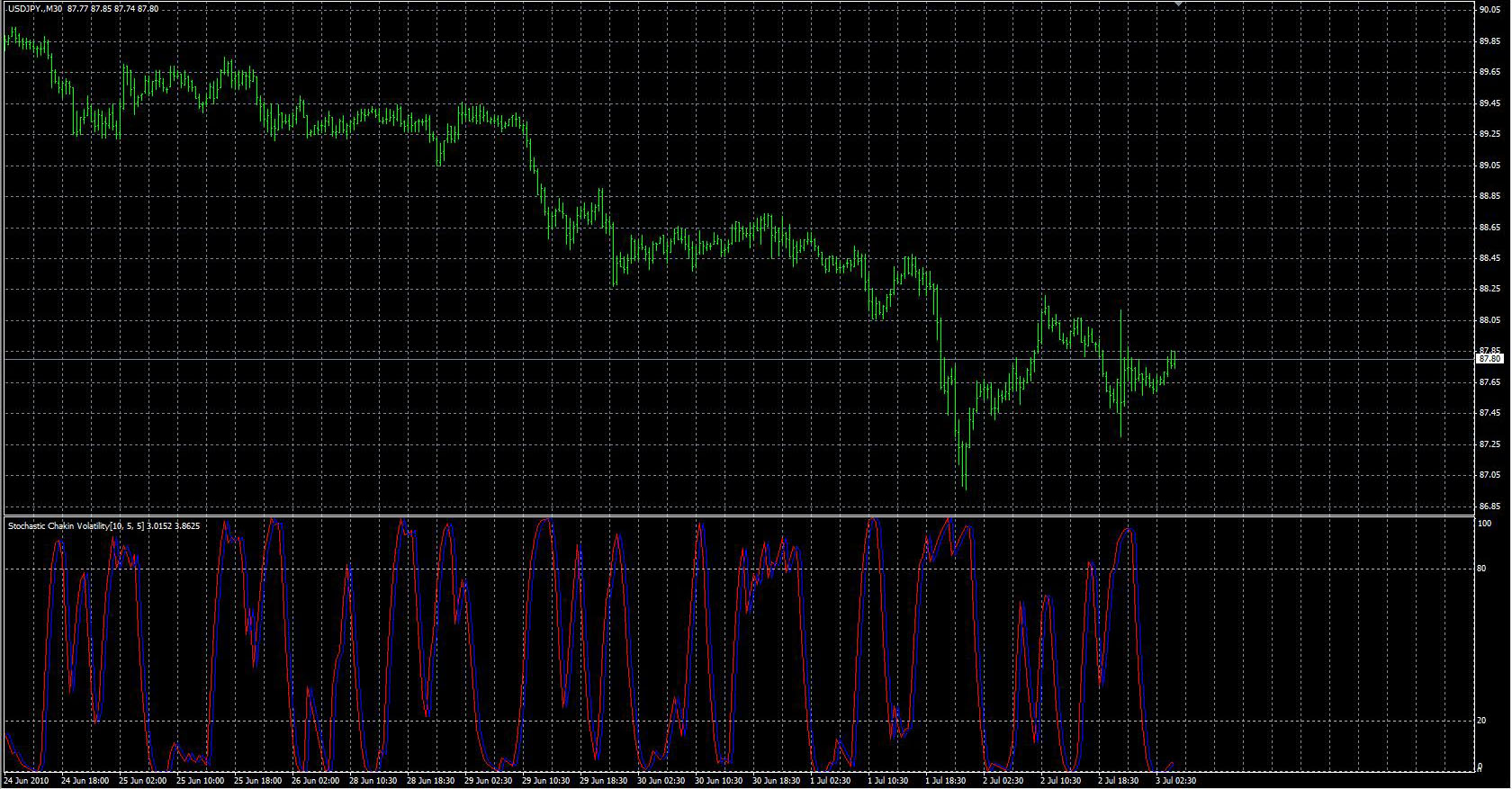The image size is (1512, 789).
Task: Click the current price tag 87.80 on axis
Action: click(x=1489, y=359)
